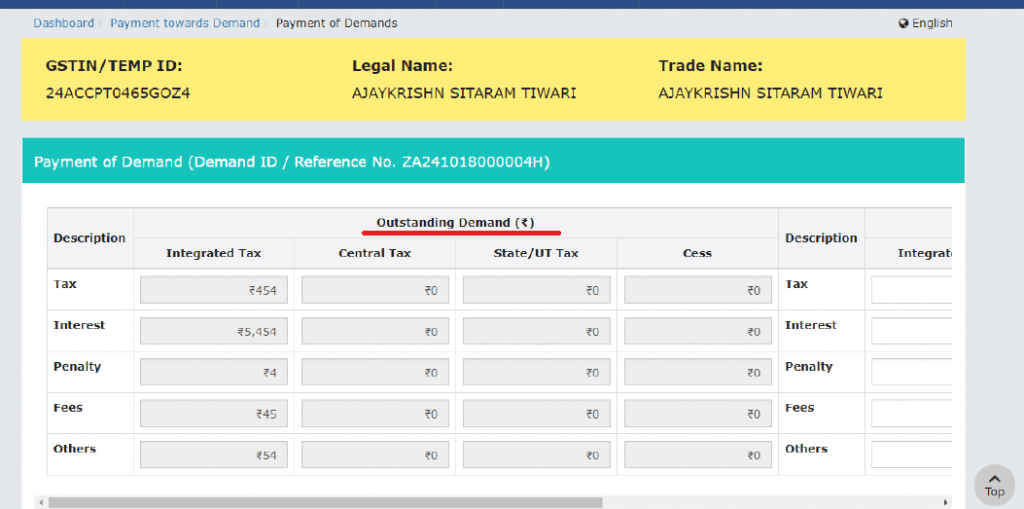The width and height of the screenshot is (1024, 509).
Task: Click the Trade Name label
Action: pos(711,66)
